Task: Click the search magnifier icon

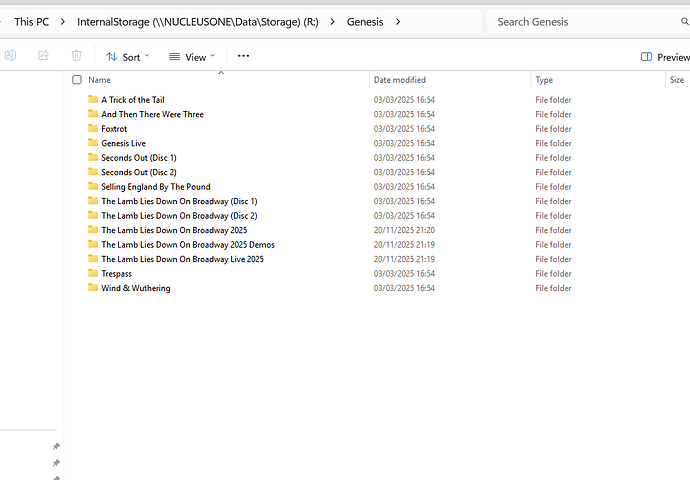Action: coord(685,22)
